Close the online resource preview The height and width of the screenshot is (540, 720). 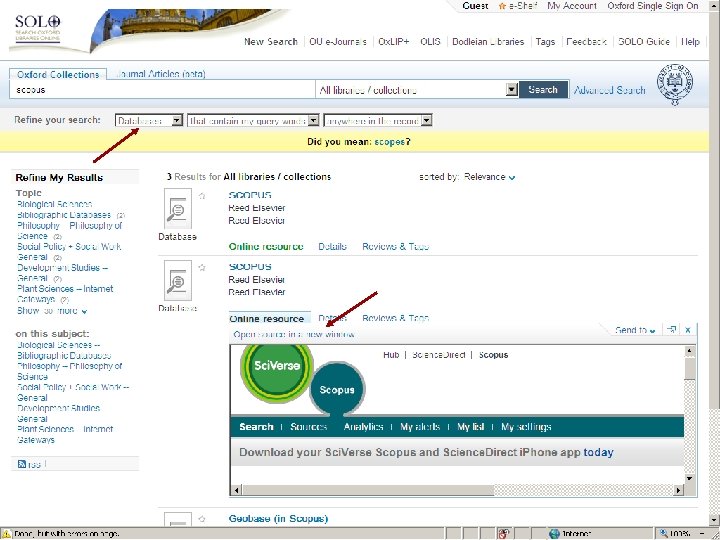[x=687, y=330]
